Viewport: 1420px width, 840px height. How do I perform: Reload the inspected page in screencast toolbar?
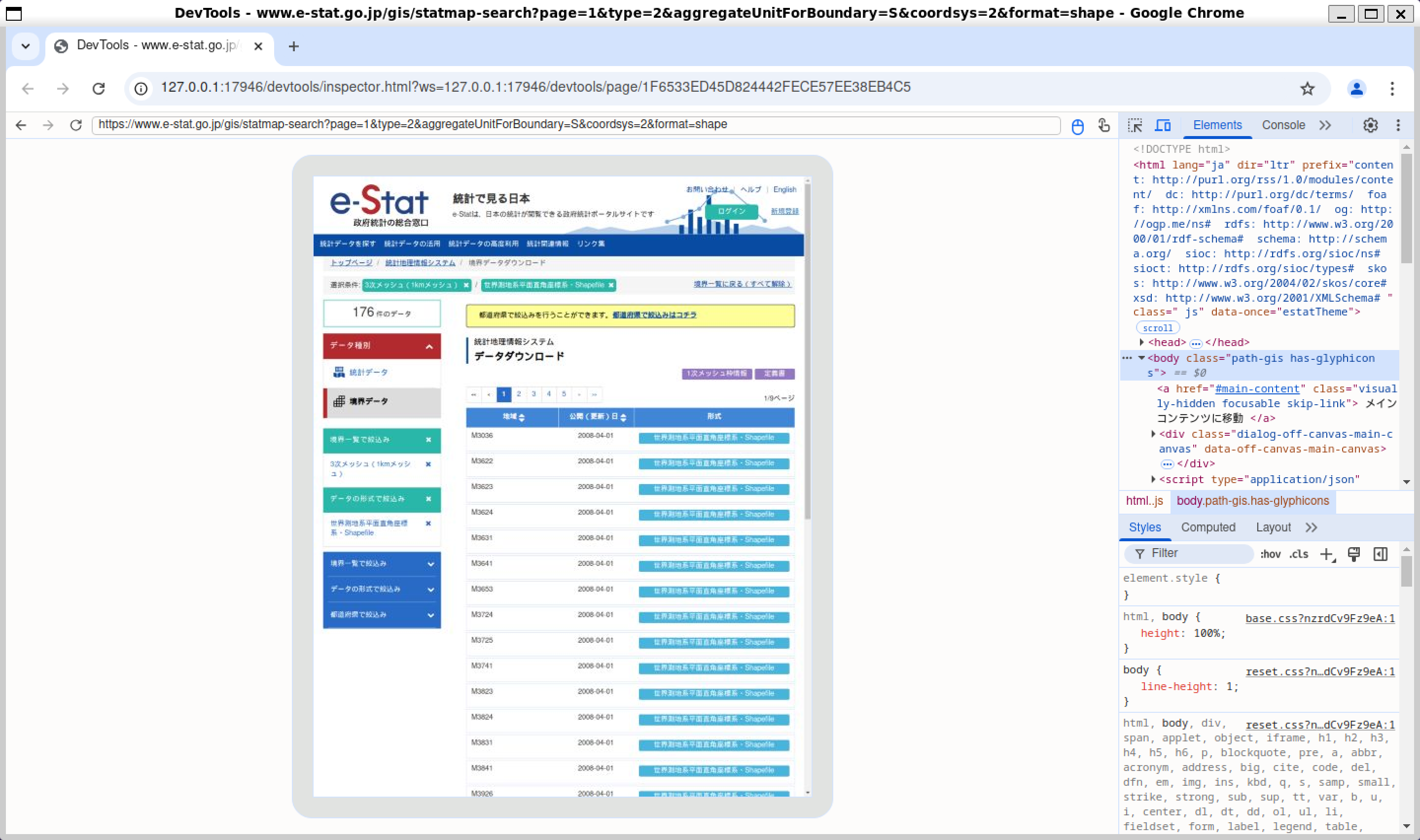click(76, 125)
